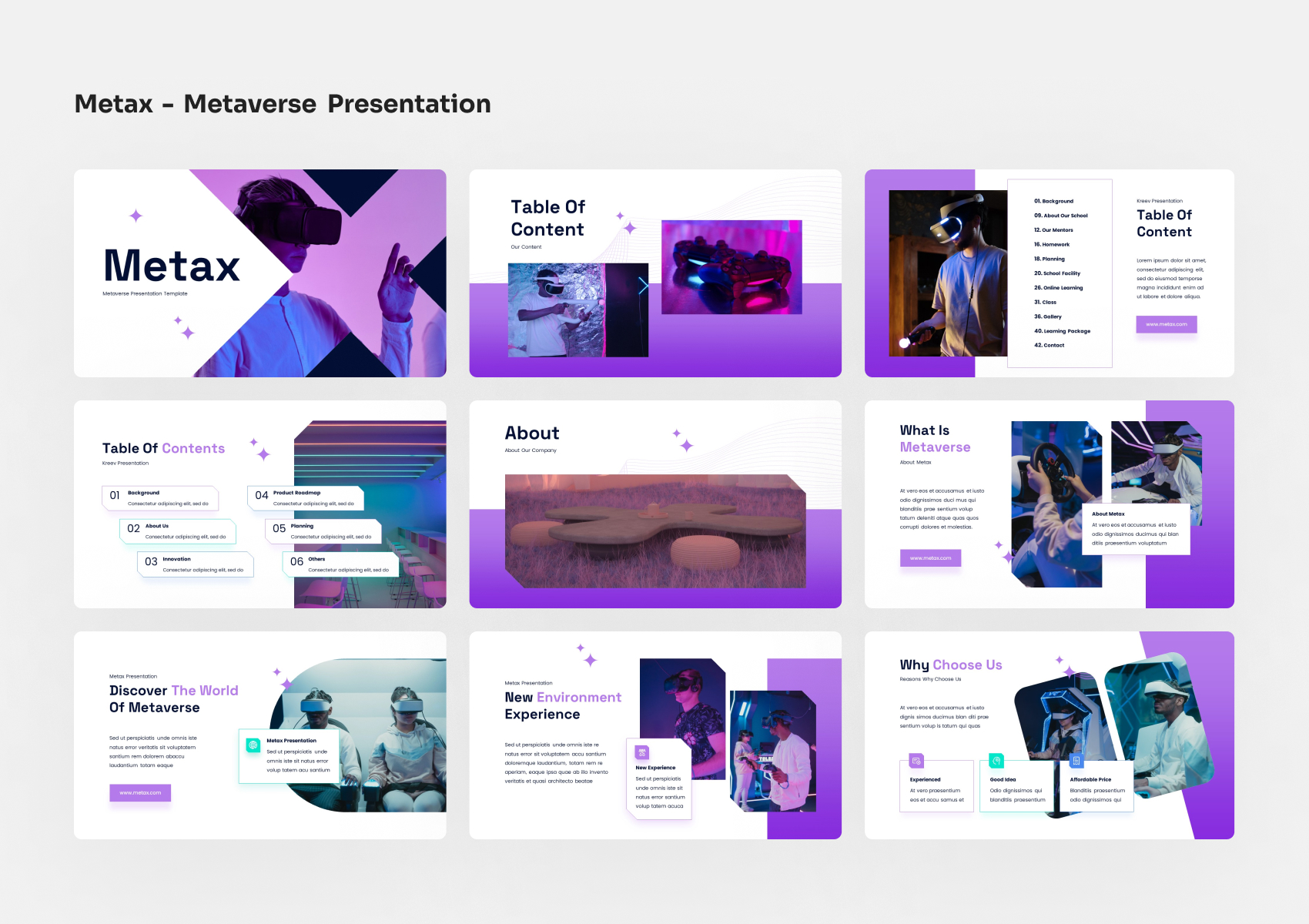The width and height of the screenshot is (1309, 924).
Task: Click the purple sparkle beside the Metax title
Action: tap(136, 217)
